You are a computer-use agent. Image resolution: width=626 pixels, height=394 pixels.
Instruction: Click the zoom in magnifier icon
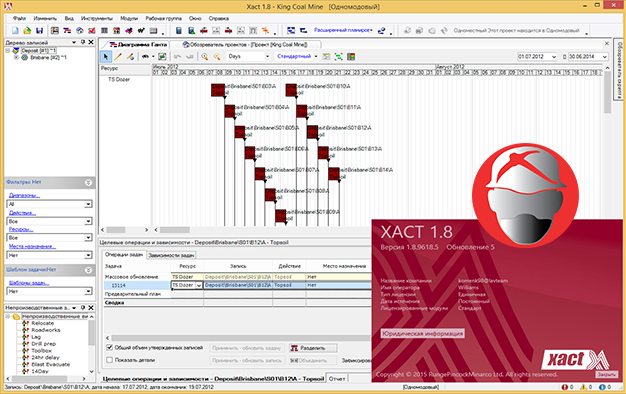204,57
